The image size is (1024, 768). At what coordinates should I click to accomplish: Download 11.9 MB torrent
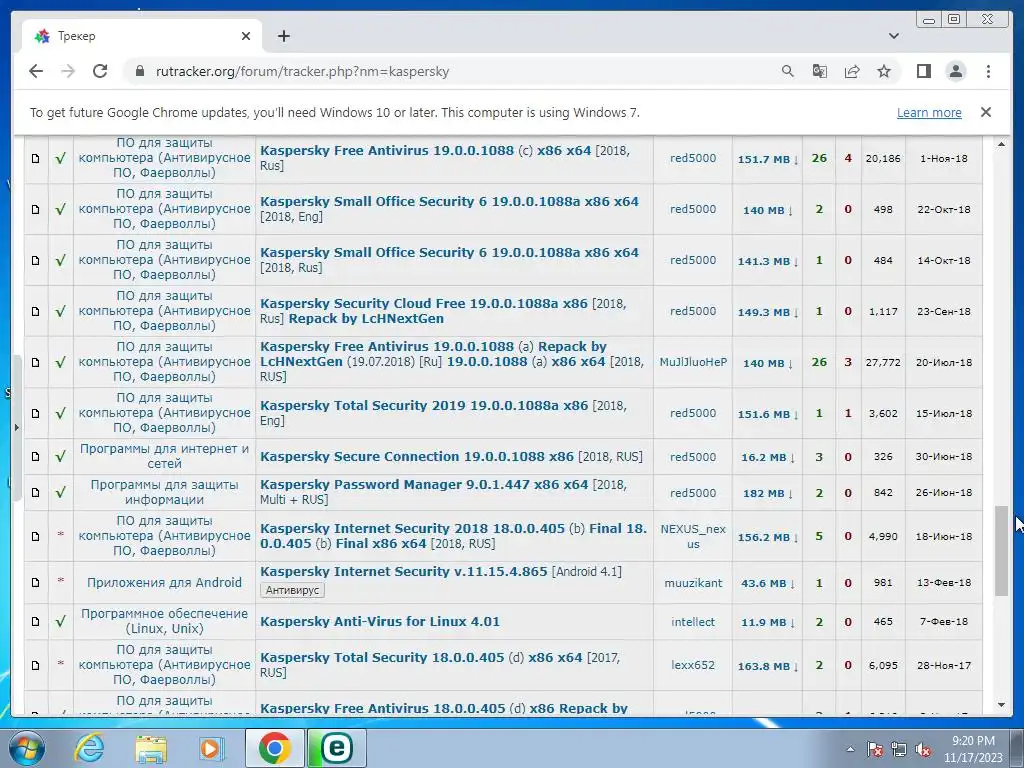click(767, 622)
